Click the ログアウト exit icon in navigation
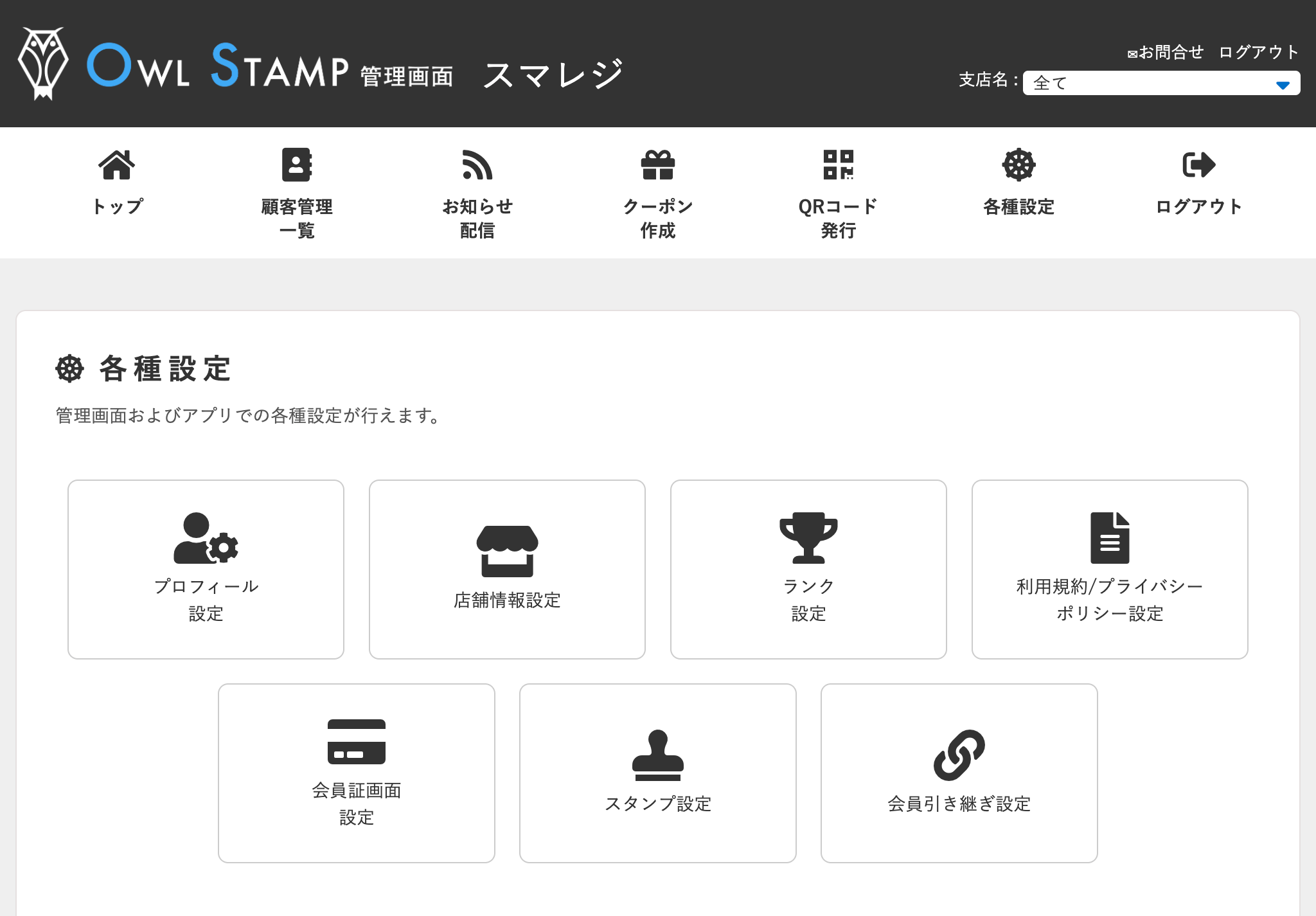The width and height of the screenshot is (1316, 916). pyautogui.click(x=1198, y=165)
